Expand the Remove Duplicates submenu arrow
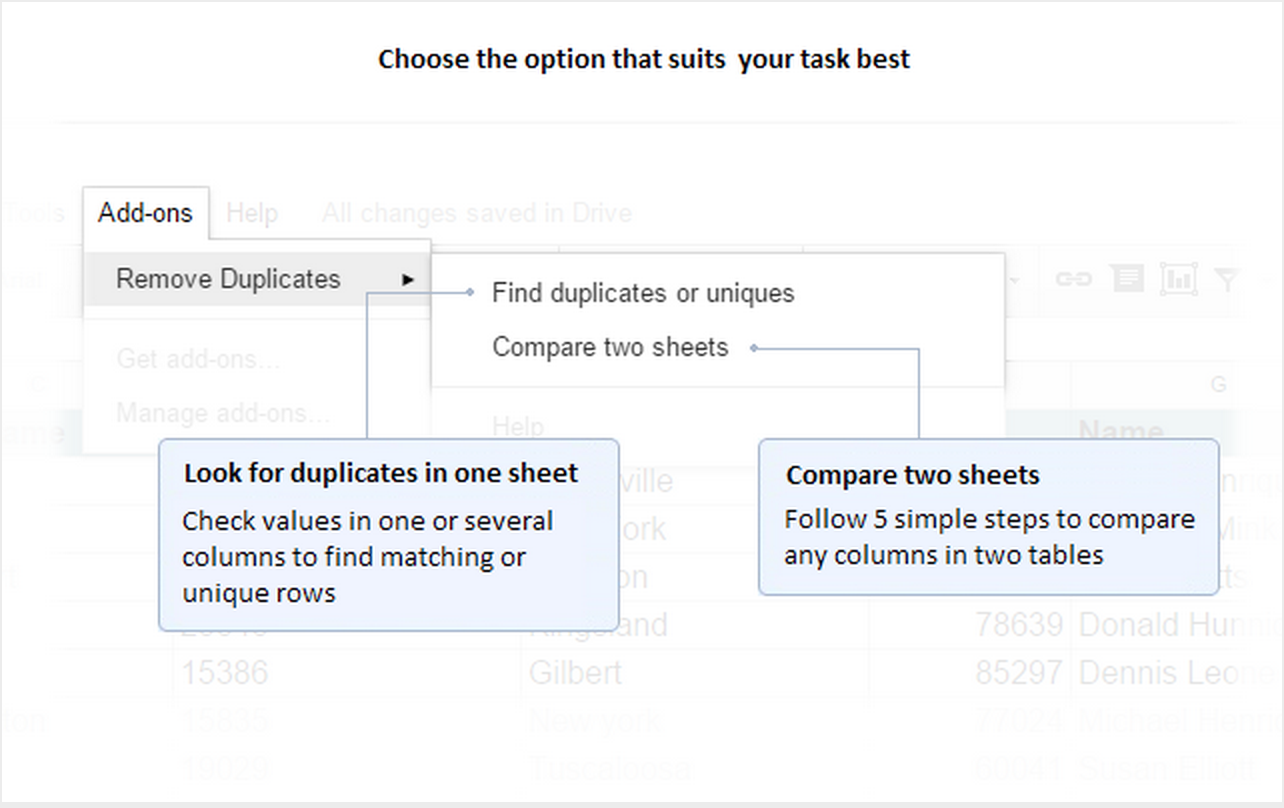Image resolution: width=1284 pixels, height=808 pixels. pos(407,280)
